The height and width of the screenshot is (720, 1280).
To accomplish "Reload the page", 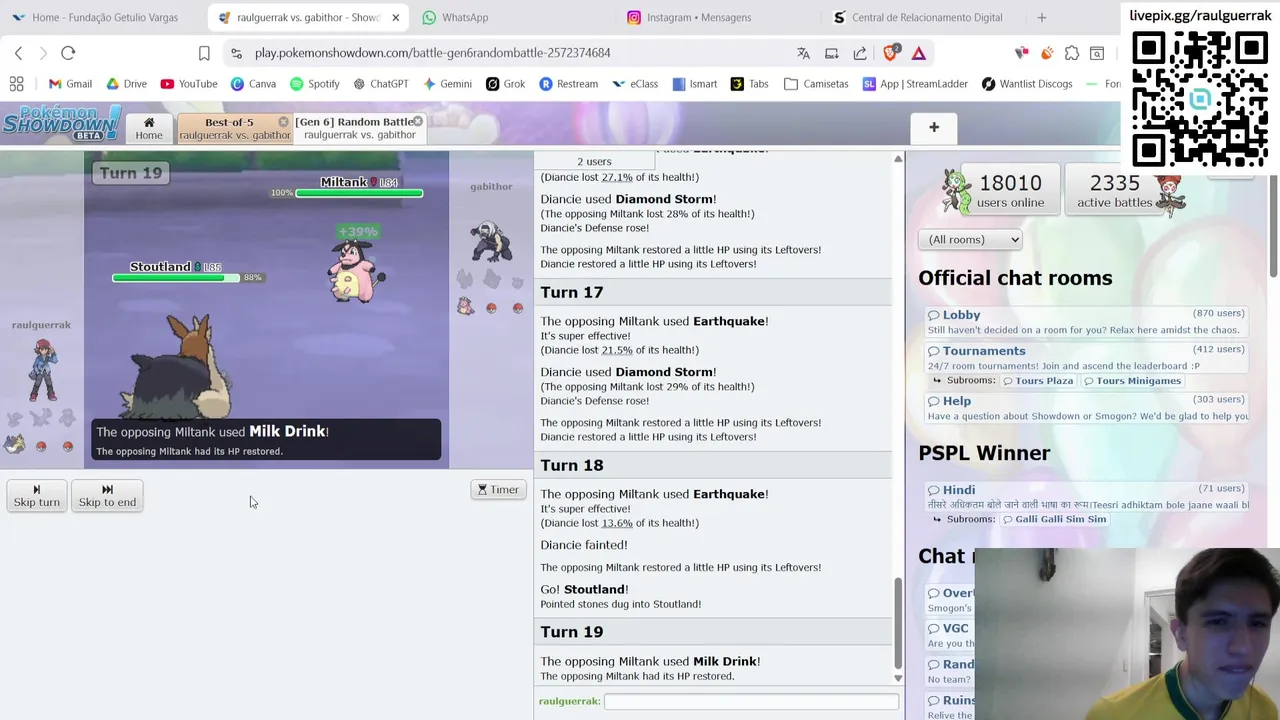I will 68,53.
